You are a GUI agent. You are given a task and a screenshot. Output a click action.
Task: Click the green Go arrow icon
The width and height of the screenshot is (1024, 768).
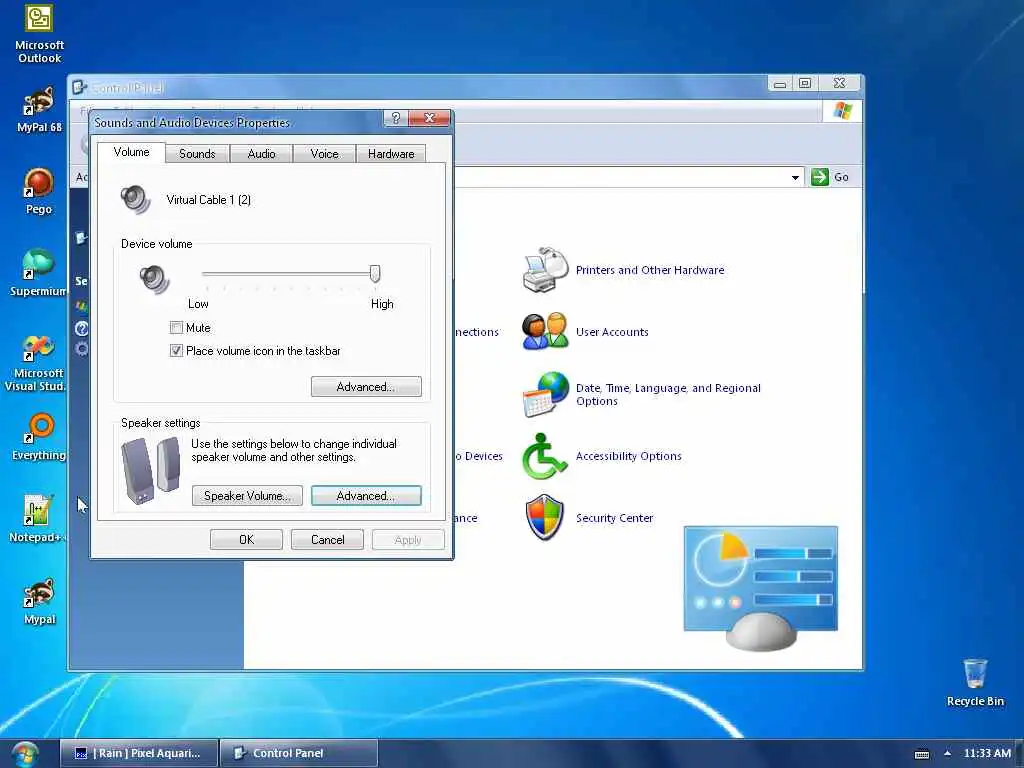(820, 177)
